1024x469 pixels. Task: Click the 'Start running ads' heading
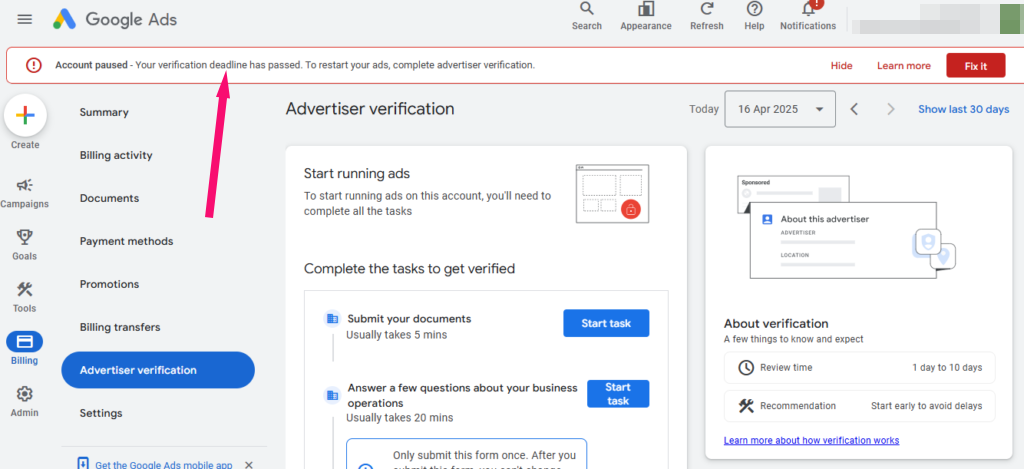click(x=357, y=173)
